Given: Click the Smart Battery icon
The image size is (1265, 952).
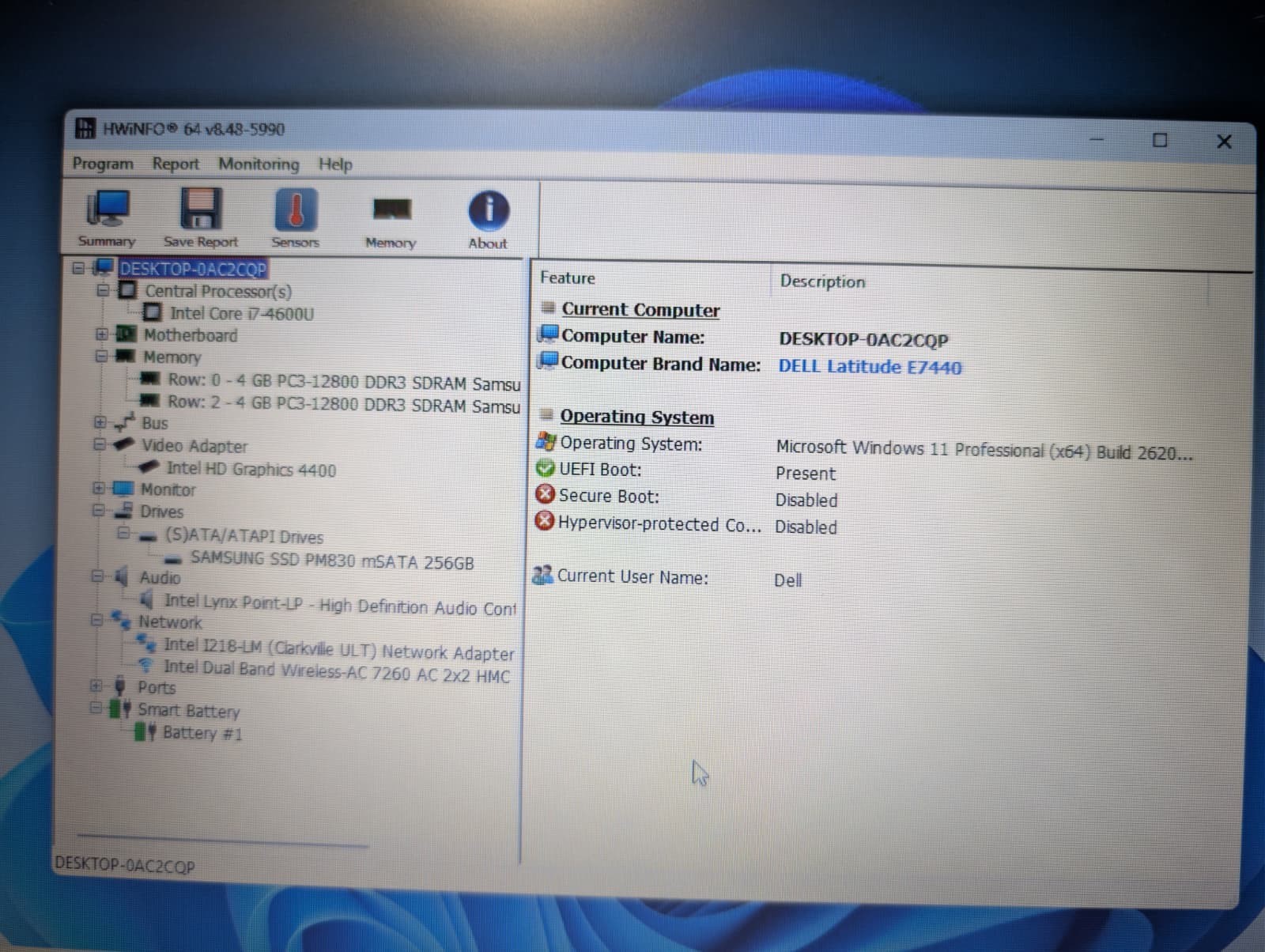Looking at the screenshot, I should point(120,708).
